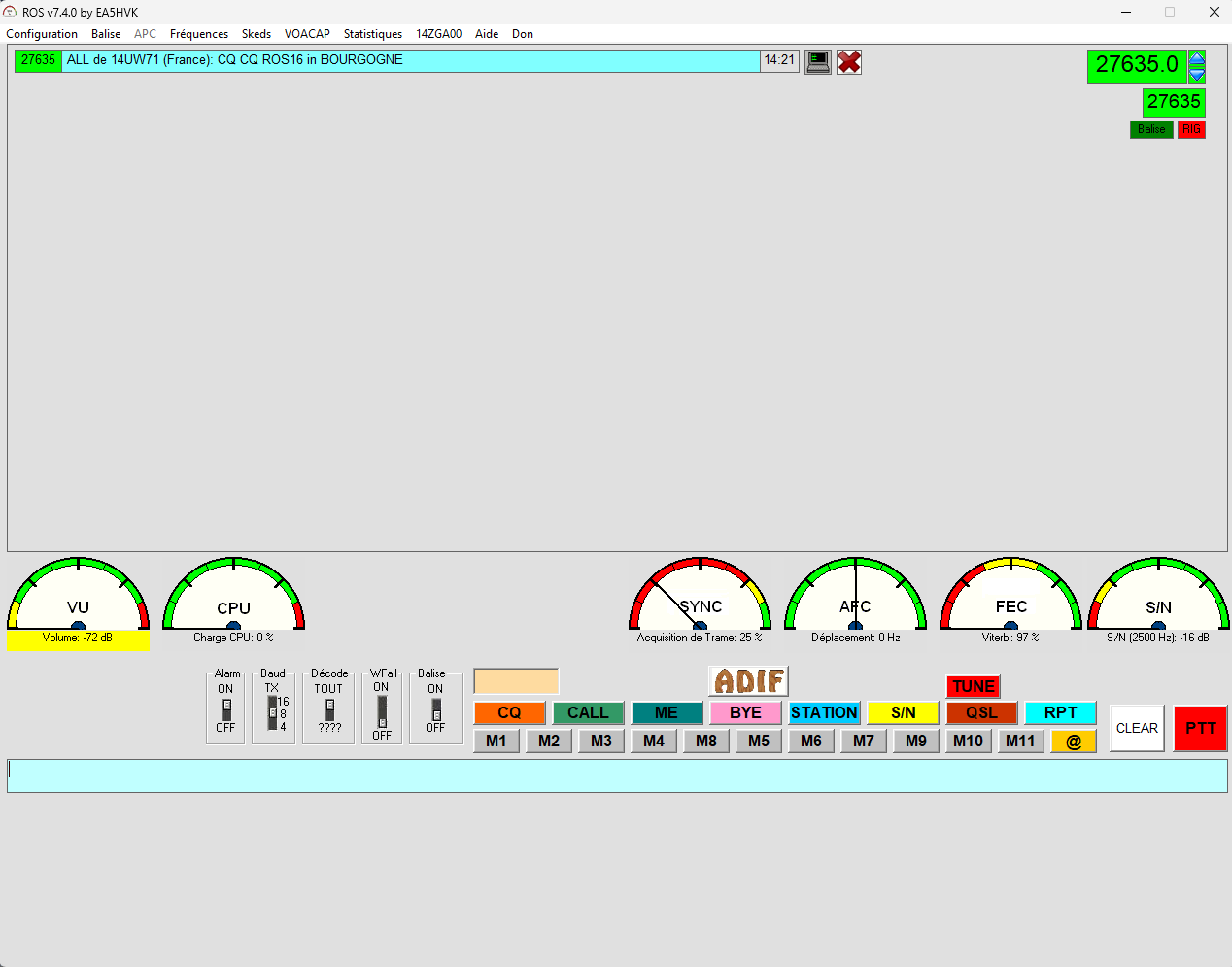Adjust the Baud rate slider switch
Screen dimensions: 1232x967
pyautogui.click(x=273, y=712)
